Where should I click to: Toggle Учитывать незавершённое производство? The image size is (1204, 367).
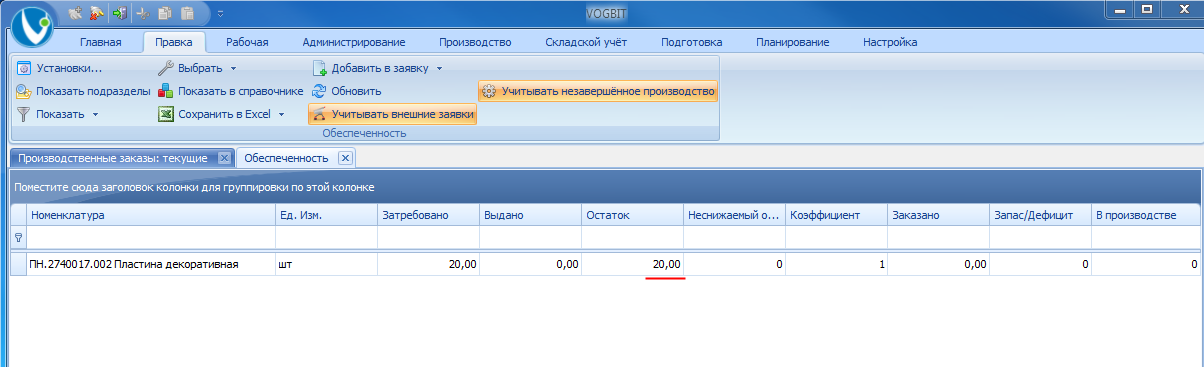[598, 91]
